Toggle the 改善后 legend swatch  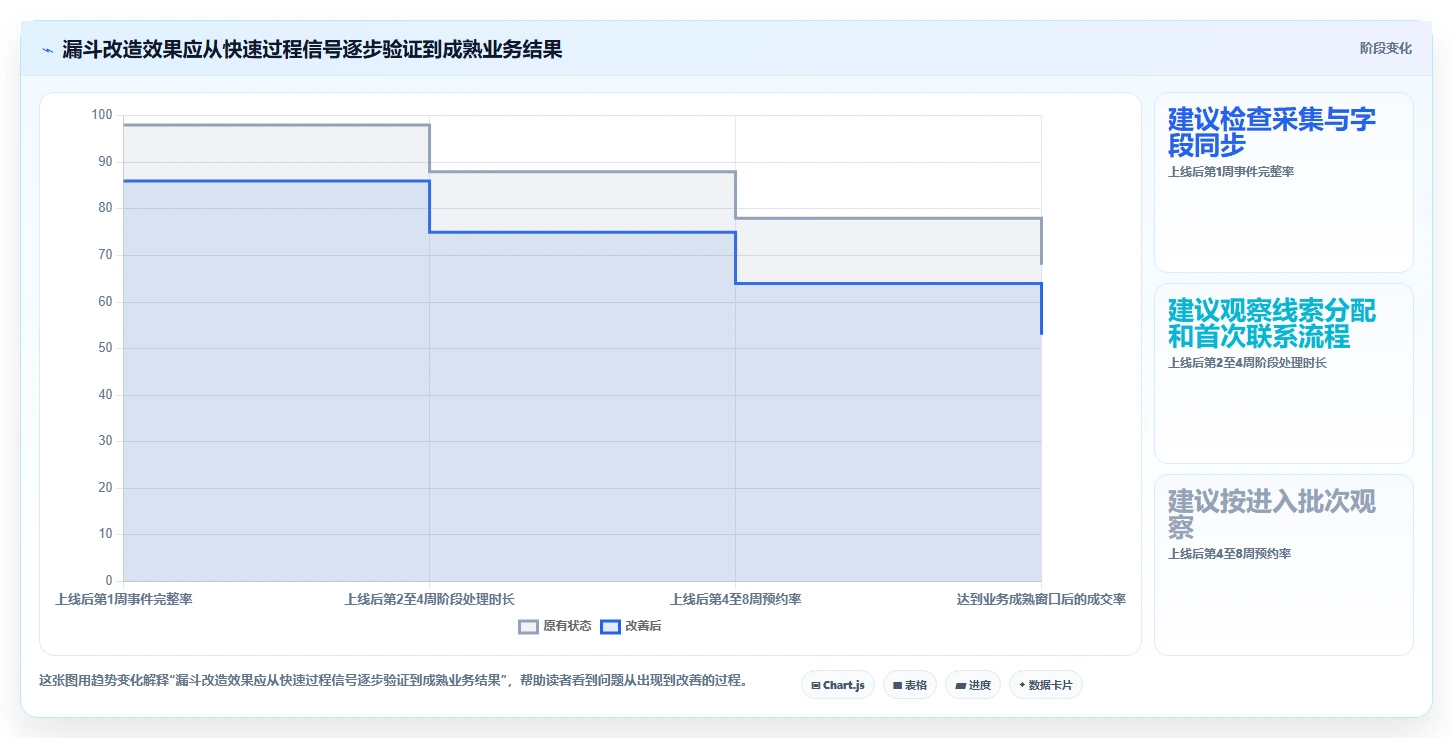tap(610, 627)
